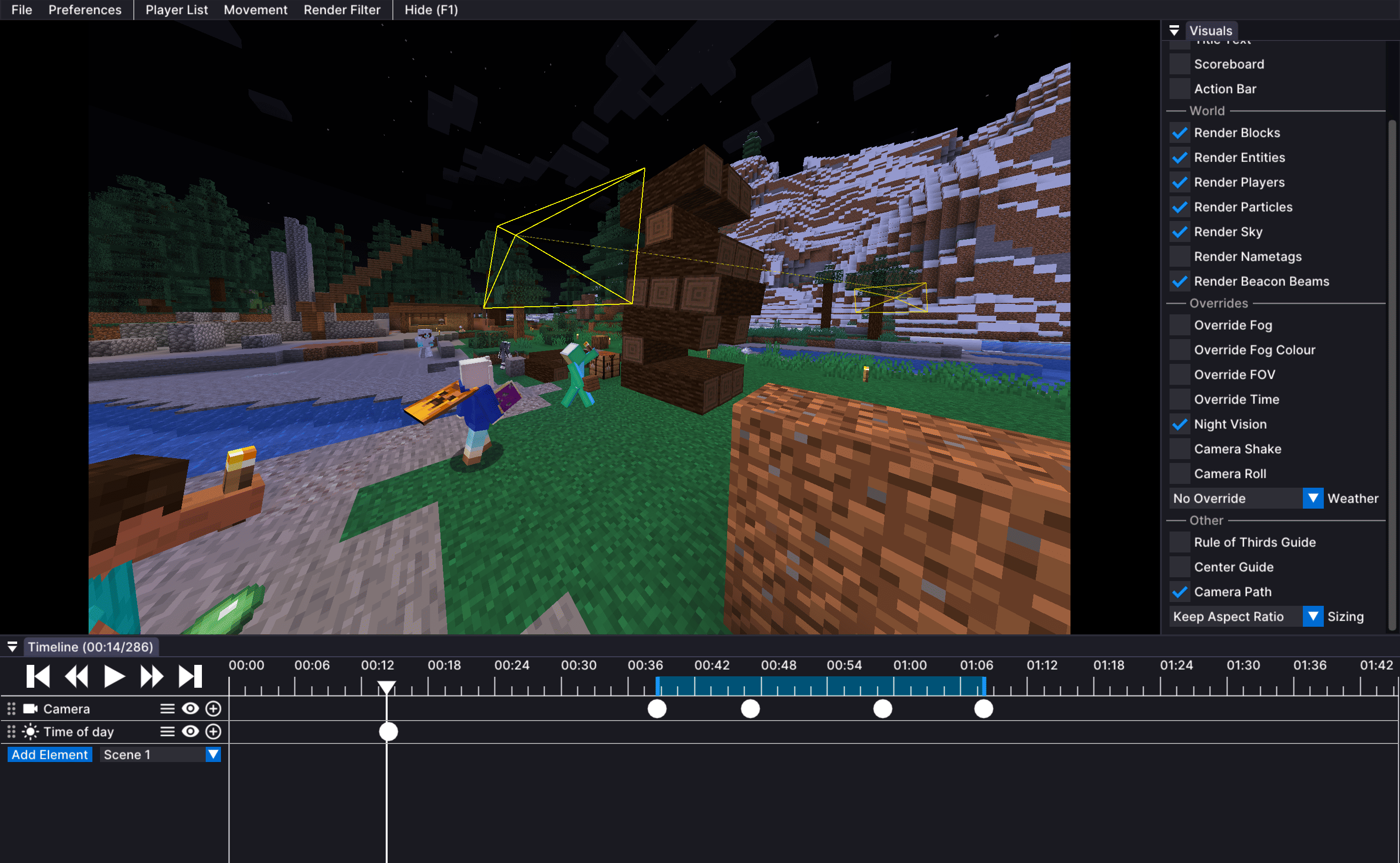1400x863 pixels.
Task: Open the Scene 1 selector dropdown
Action: pyautogui.click(x=160, y=754)
